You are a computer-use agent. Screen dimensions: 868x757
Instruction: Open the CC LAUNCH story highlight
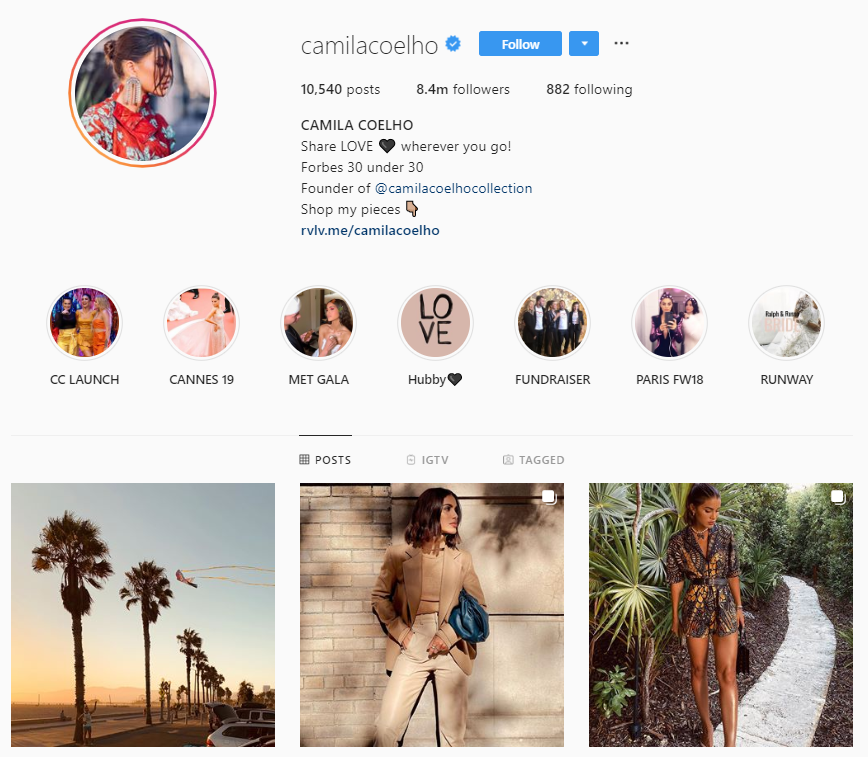tap(85, 323)
